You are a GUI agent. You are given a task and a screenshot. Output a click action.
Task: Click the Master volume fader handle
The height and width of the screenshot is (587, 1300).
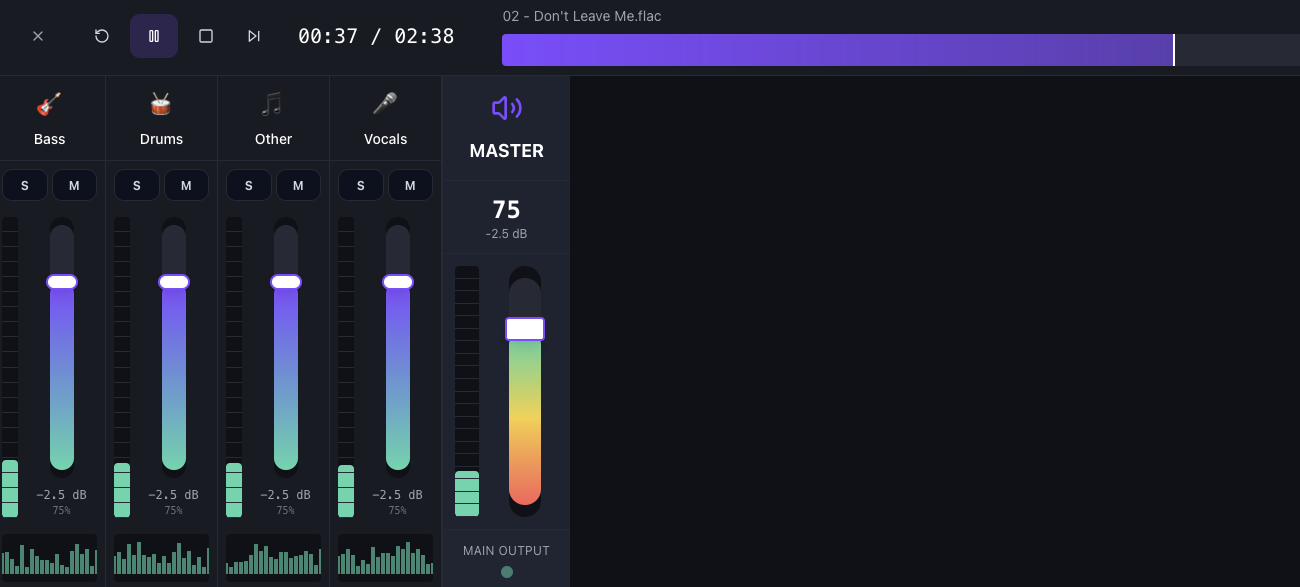coord(525,329)
